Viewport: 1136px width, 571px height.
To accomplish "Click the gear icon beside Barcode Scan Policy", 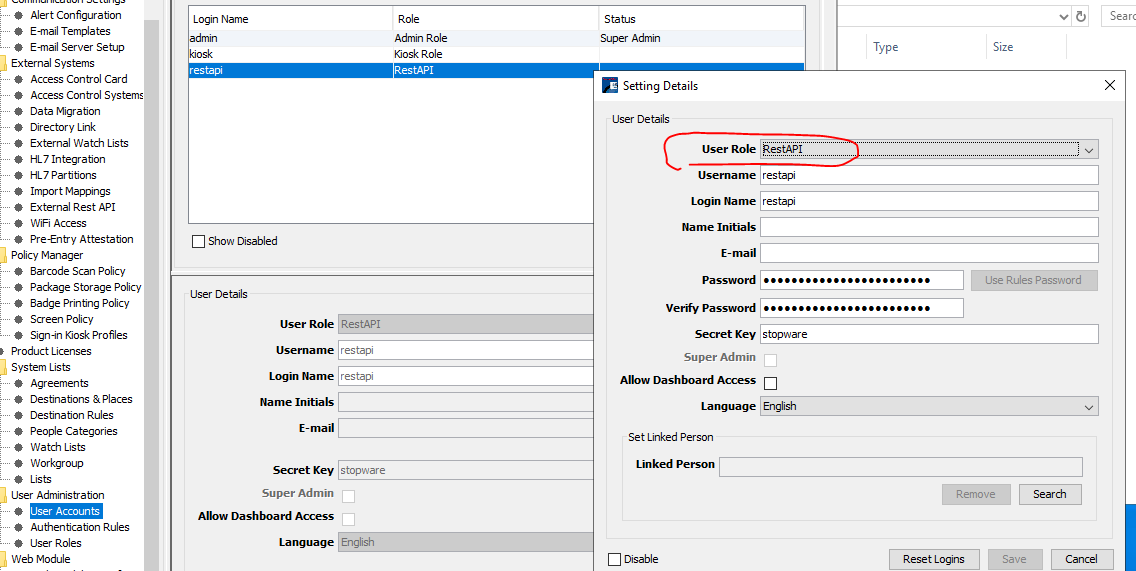I will (18, 271).
